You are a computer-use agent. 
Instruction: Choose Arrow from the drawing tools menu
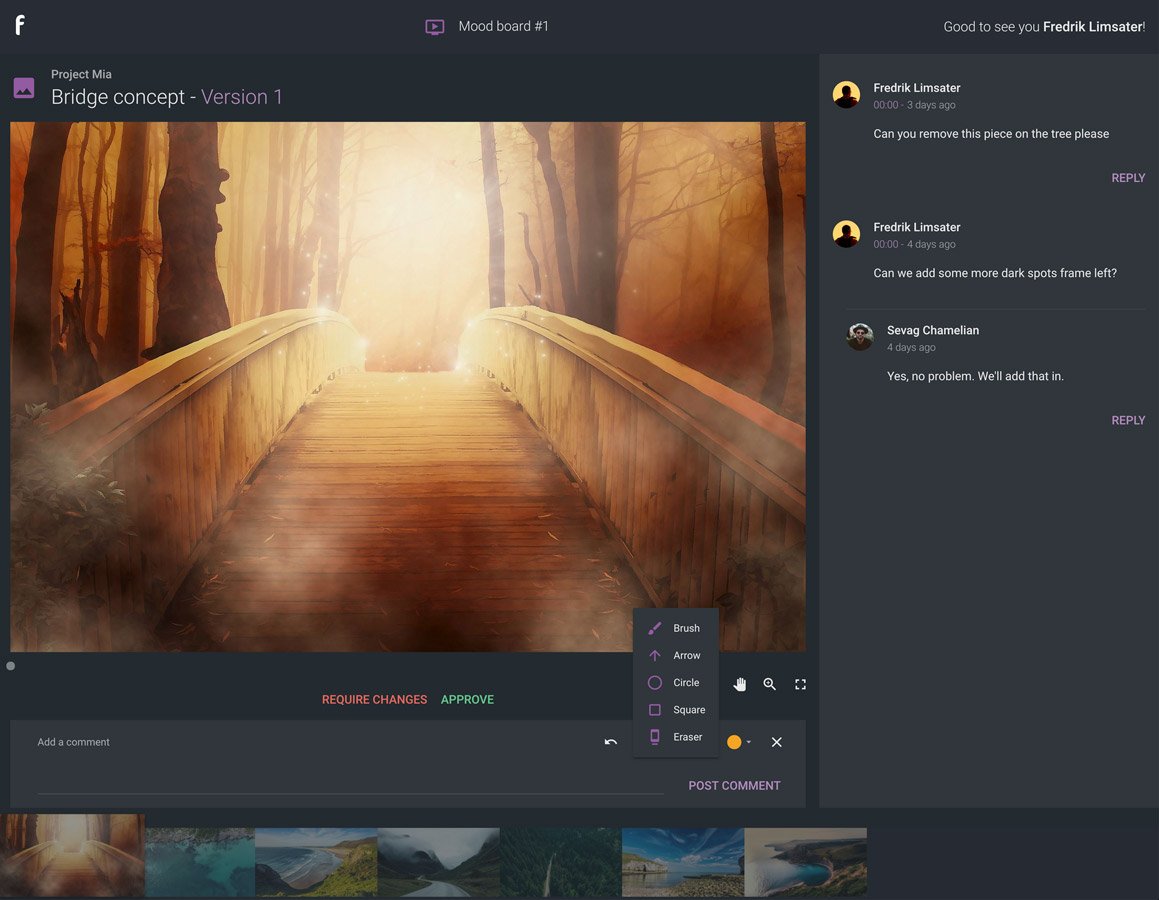[676, 655]
